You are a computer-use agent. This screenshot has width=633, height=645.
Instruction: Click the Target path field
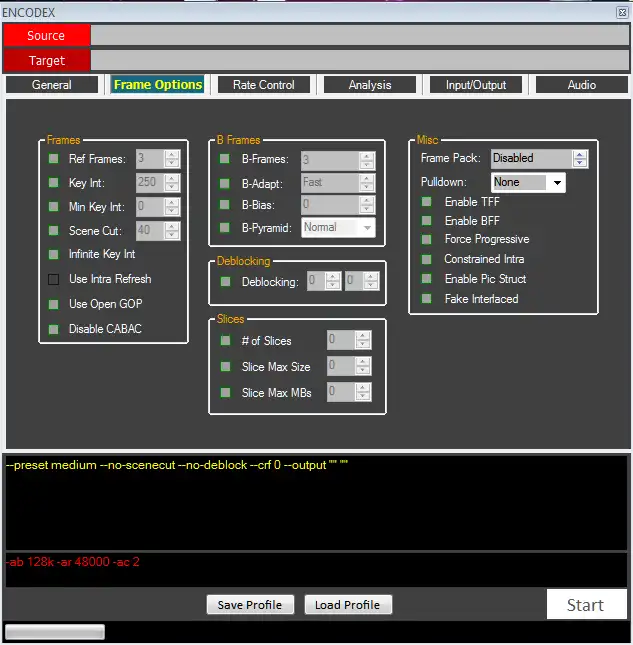(360, 60)
